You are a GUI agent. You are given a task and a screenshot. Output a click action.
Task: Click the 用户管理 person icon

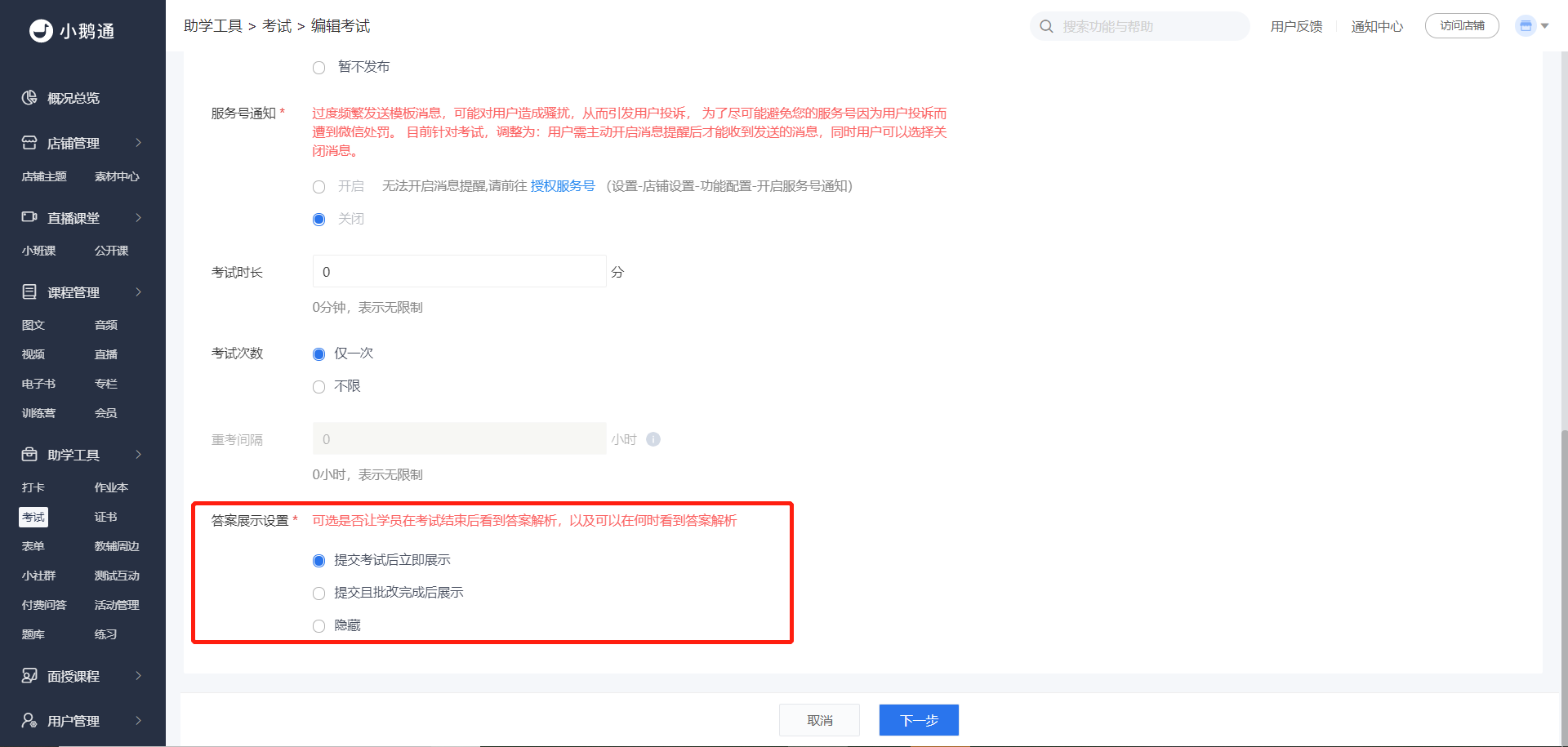point(29,720)
